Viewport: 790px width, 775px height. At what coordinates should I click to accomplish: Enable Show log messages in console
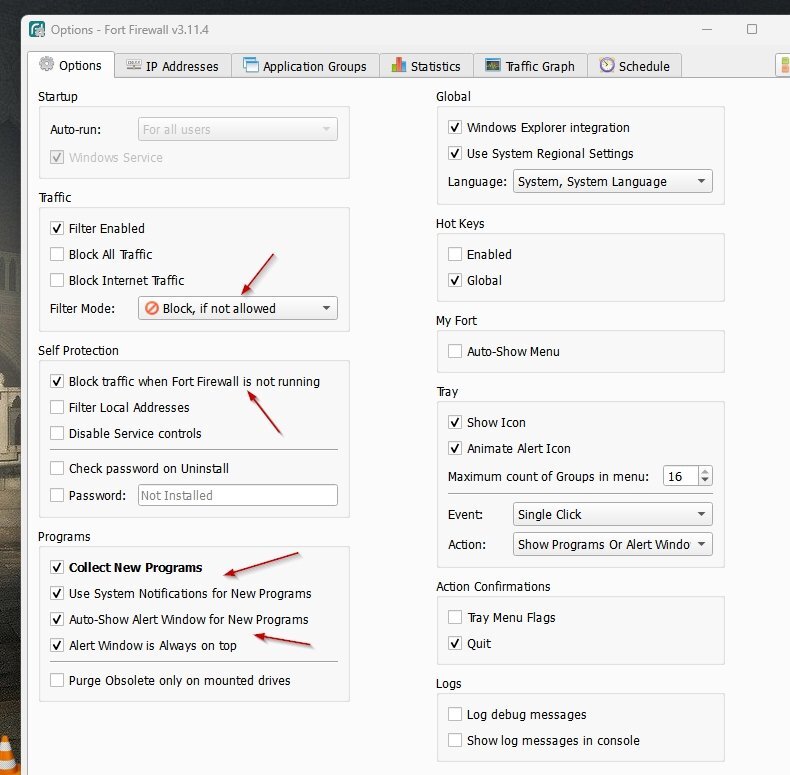(x=455, y=740)
